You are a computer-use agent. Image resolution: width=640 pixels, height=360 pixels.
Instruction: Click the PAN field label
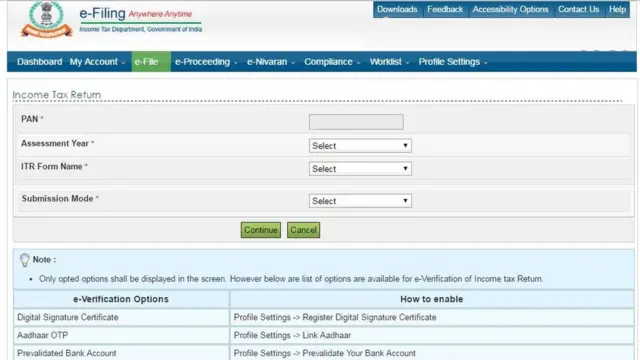29,119
